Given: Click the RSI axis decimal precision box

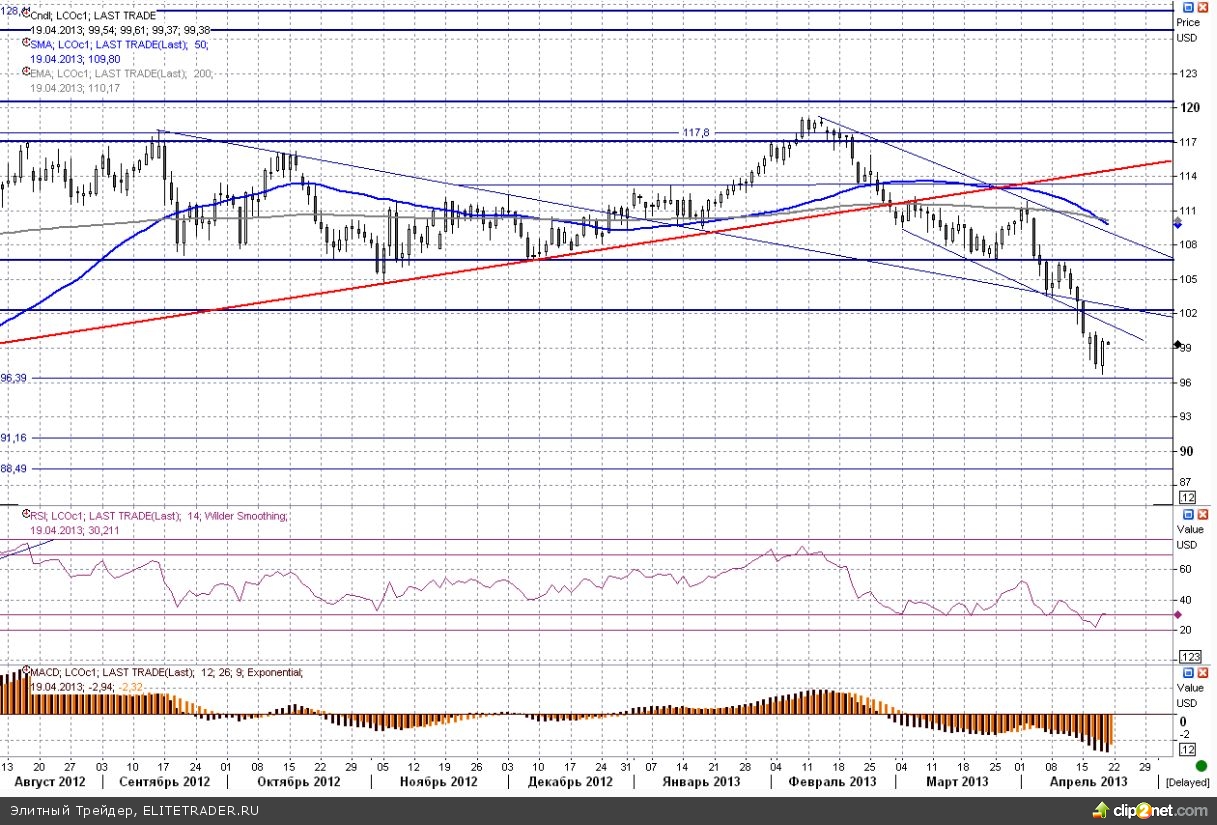Looking at the screenshot, I should 1190,656.
